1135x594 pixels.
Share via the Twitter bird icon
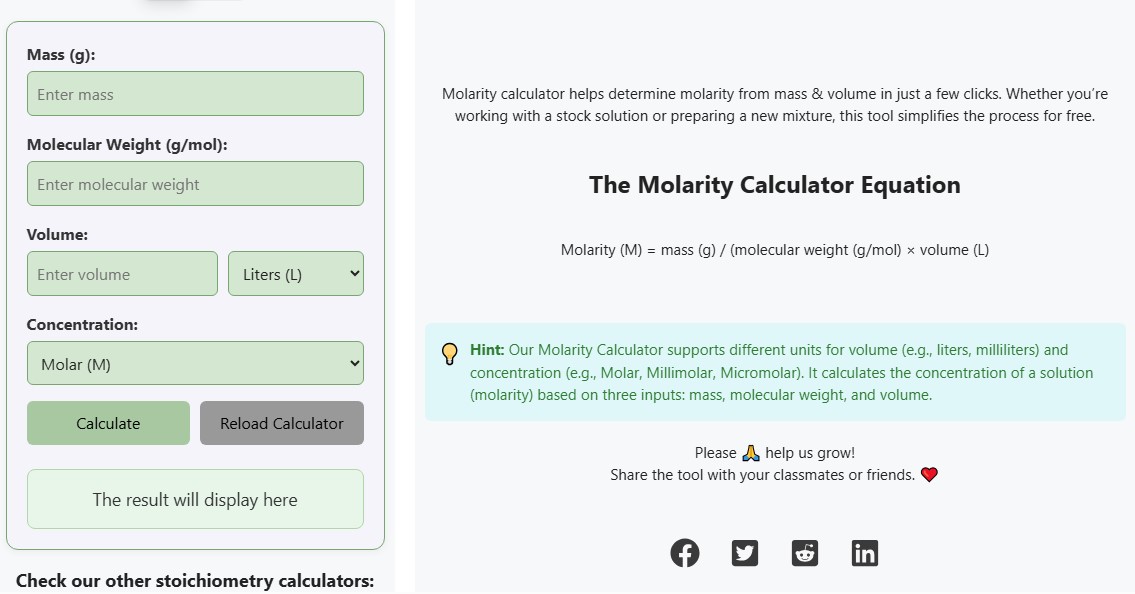(745, 553)
